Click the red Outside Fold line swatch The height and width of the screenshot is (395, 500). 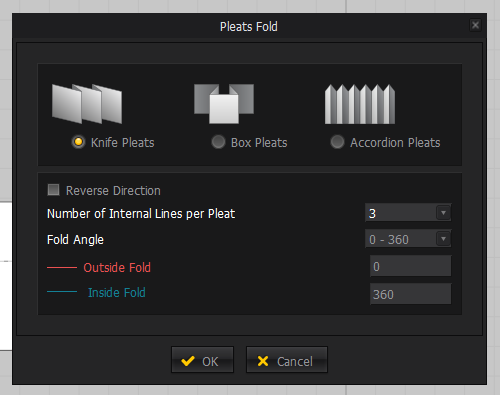(62, 267)
